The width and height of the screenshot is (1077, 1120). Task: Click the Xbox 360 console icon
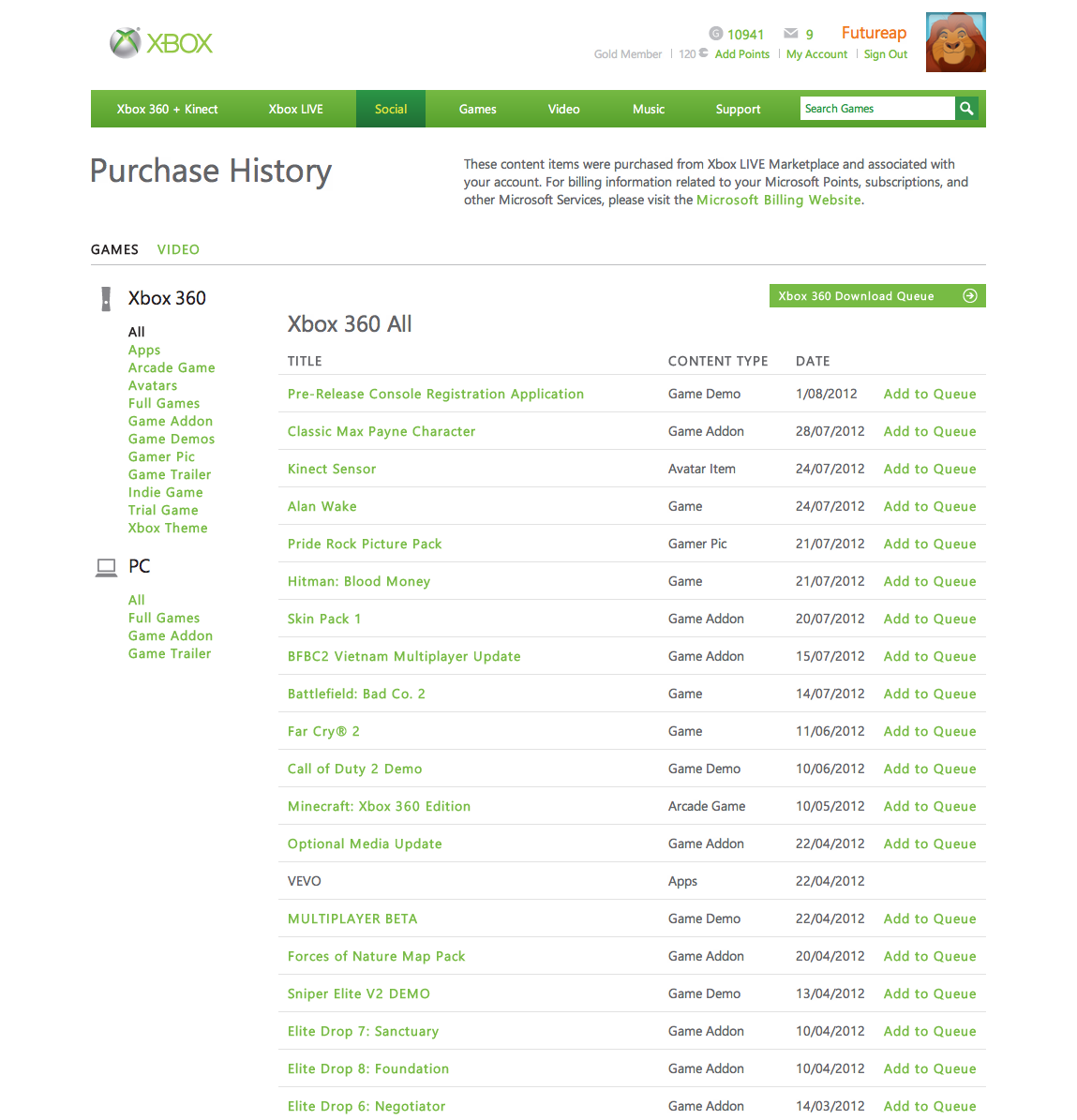click(x=107, y=299)
